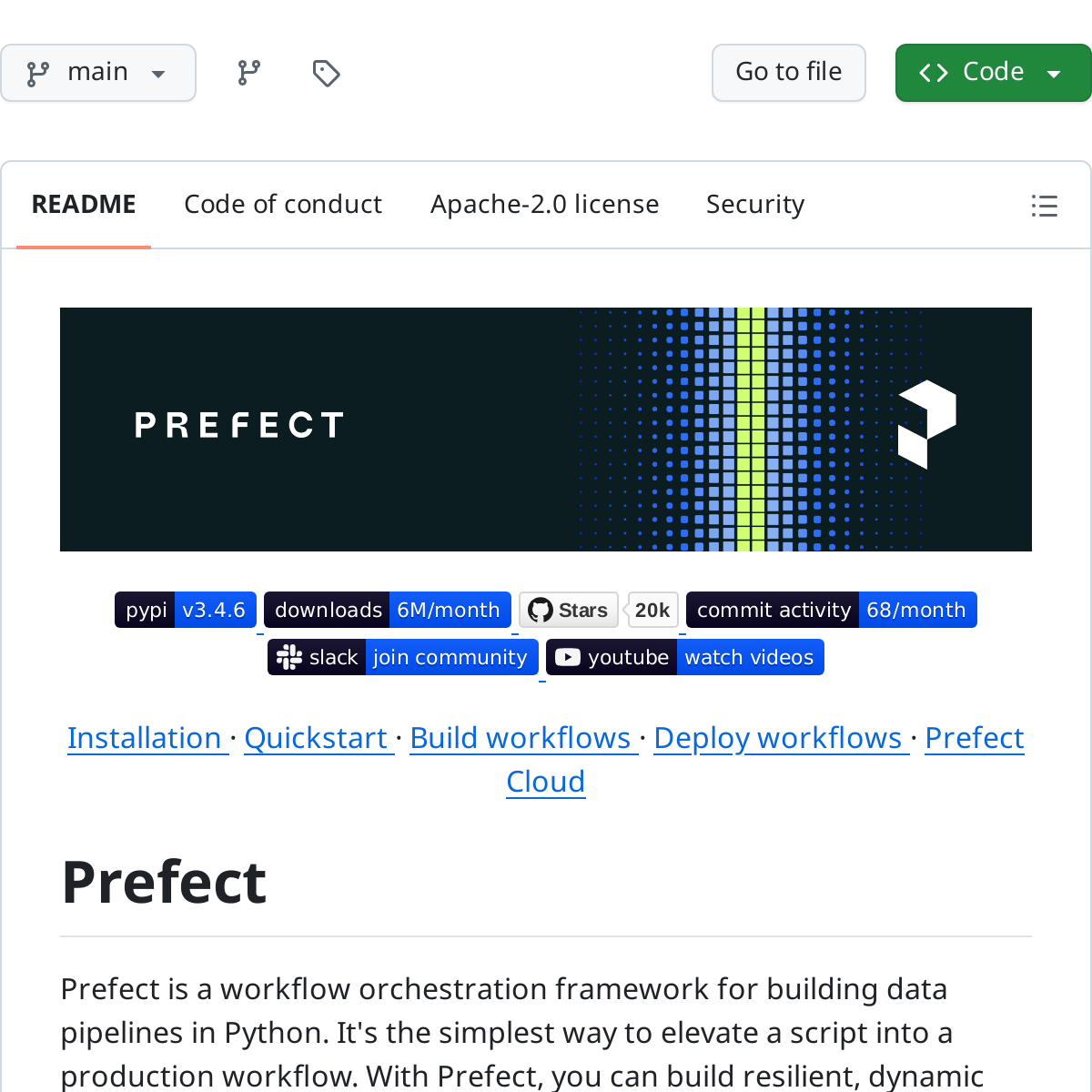The image size is (1092, 1092).
Task: Click the commit activity 68/month badge
Action: click(831, 610)
